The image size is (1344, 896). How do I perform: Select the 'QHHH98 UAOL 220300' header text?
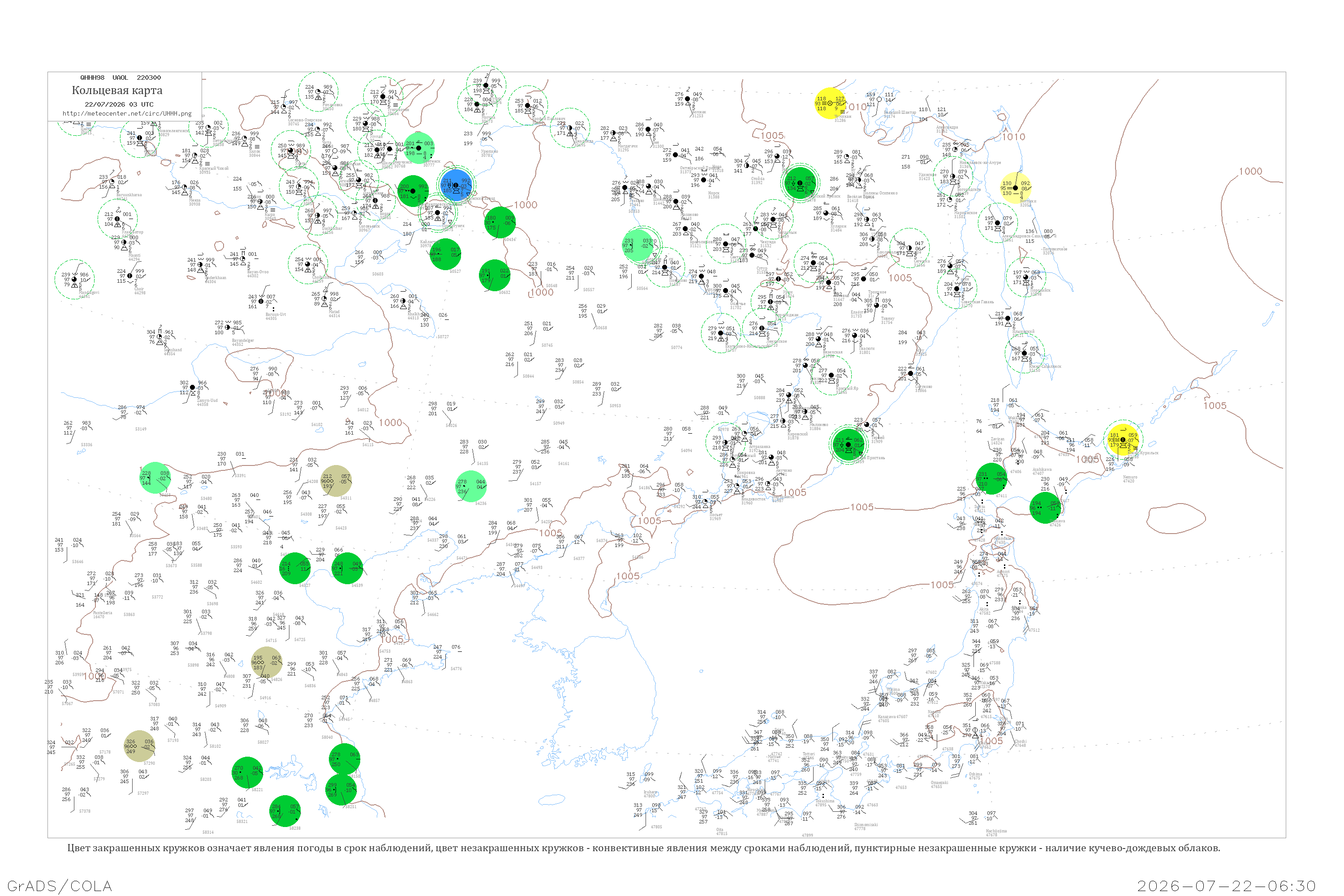coord(121,77)
